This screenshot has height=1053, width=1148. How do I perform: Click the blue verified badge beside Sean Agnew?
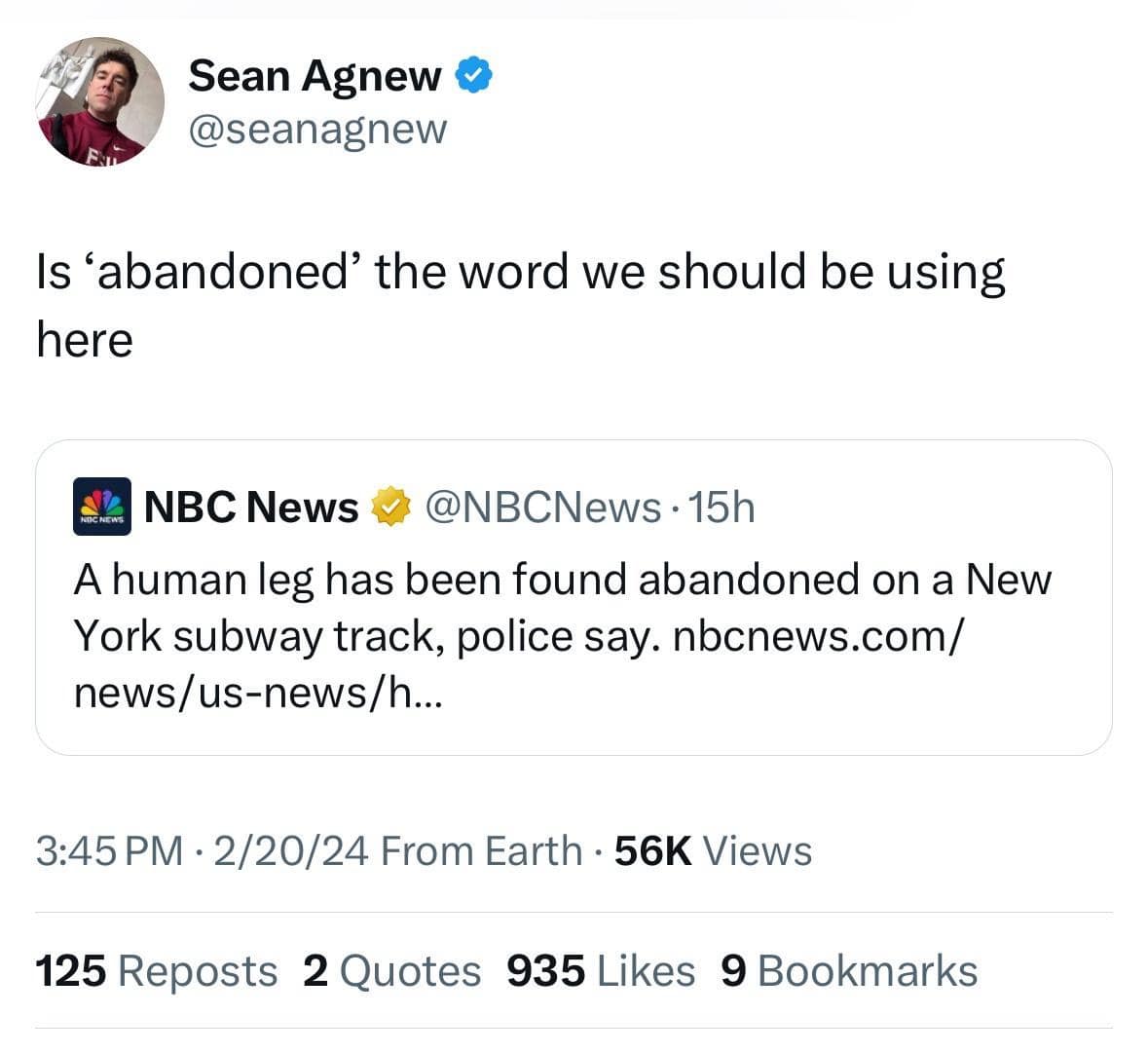click(x=474, y=75)
